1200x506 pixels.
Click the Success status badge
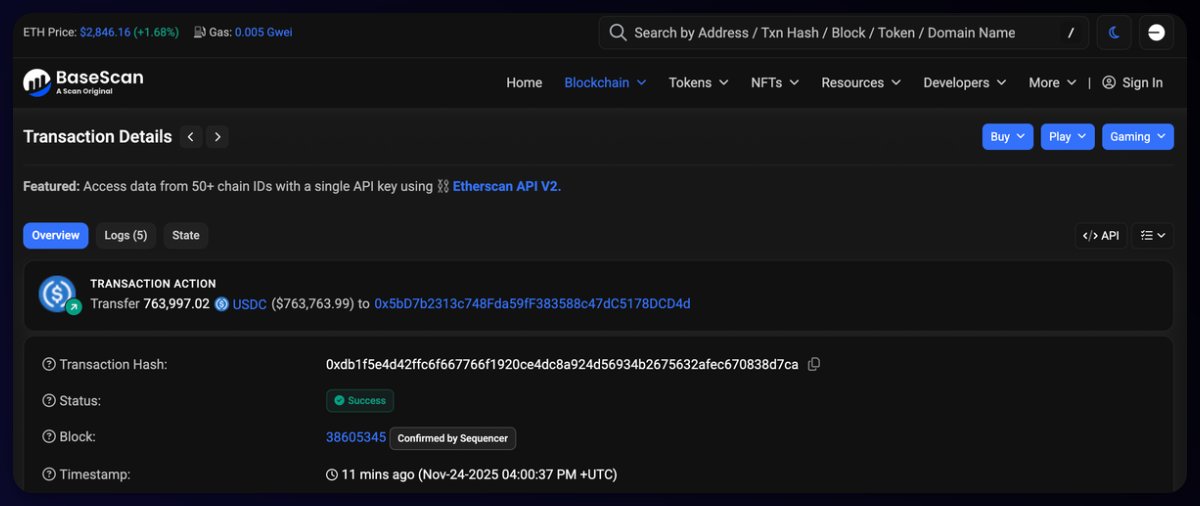coord(360,401)
